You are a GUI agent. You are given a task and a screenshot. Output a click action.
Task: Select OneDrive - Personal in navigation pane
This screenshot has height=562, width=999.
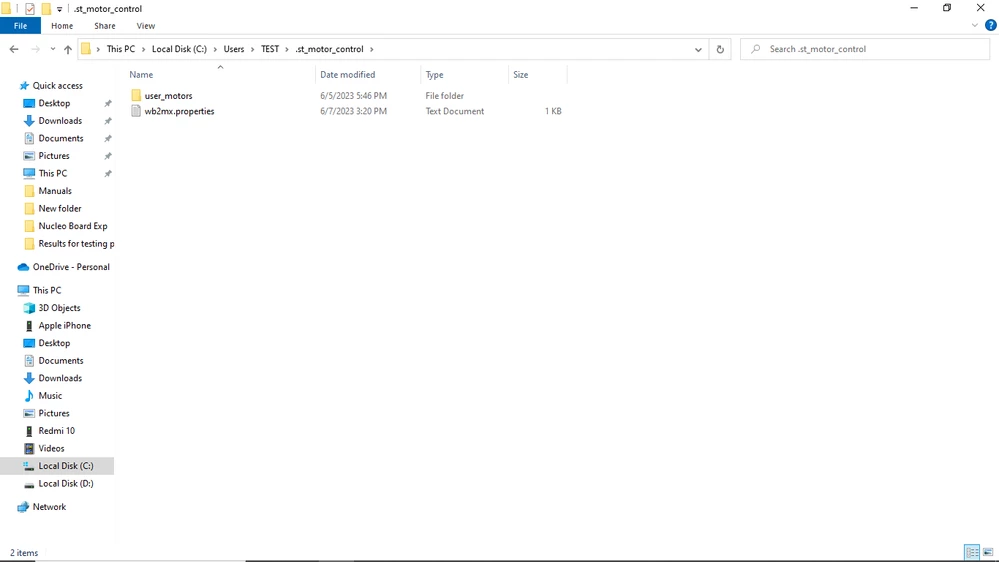(x=71, y=267)
